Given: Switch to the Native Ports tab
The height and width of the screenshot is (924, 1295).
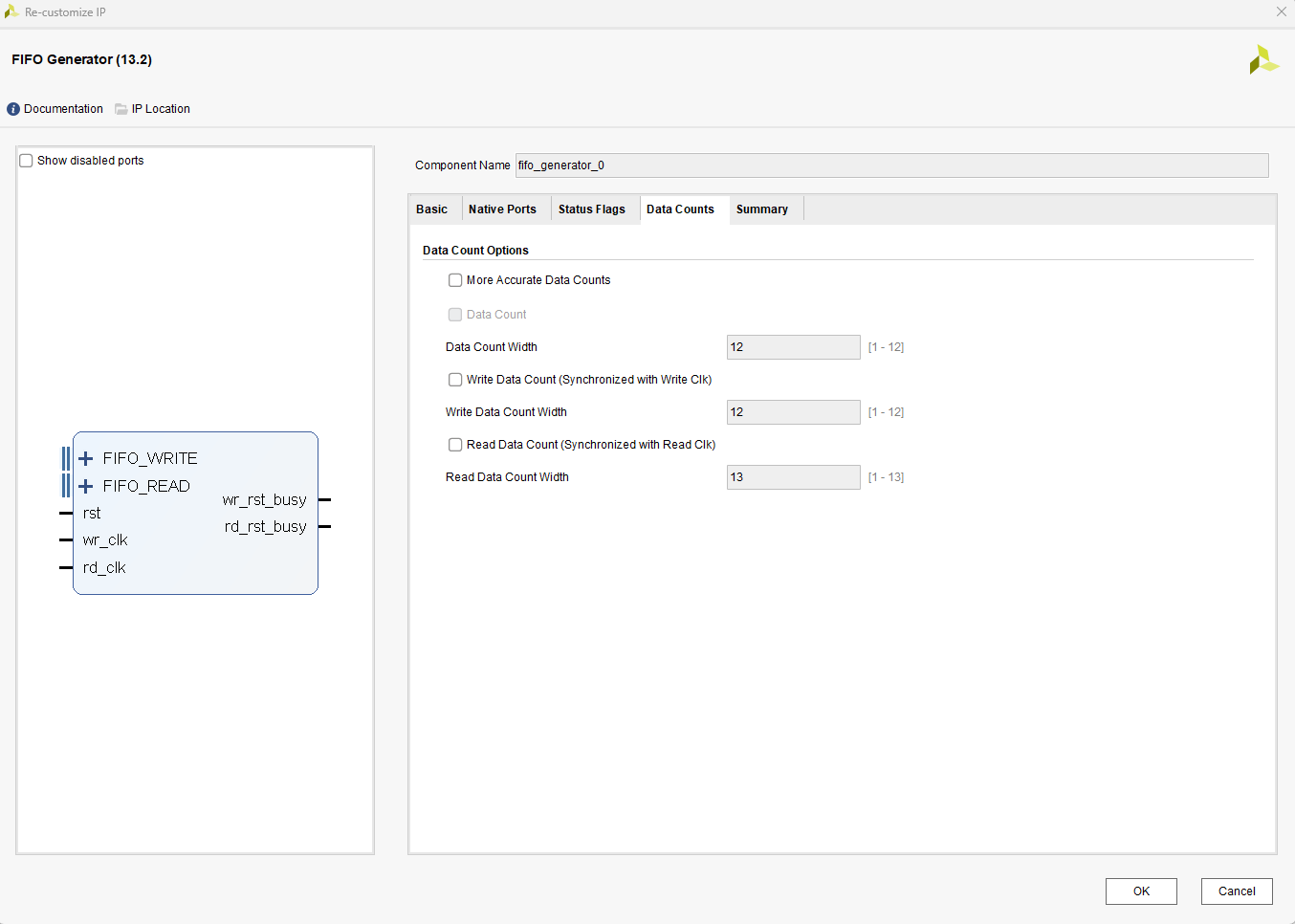Looking at the screenshot, I should point(503,209).
